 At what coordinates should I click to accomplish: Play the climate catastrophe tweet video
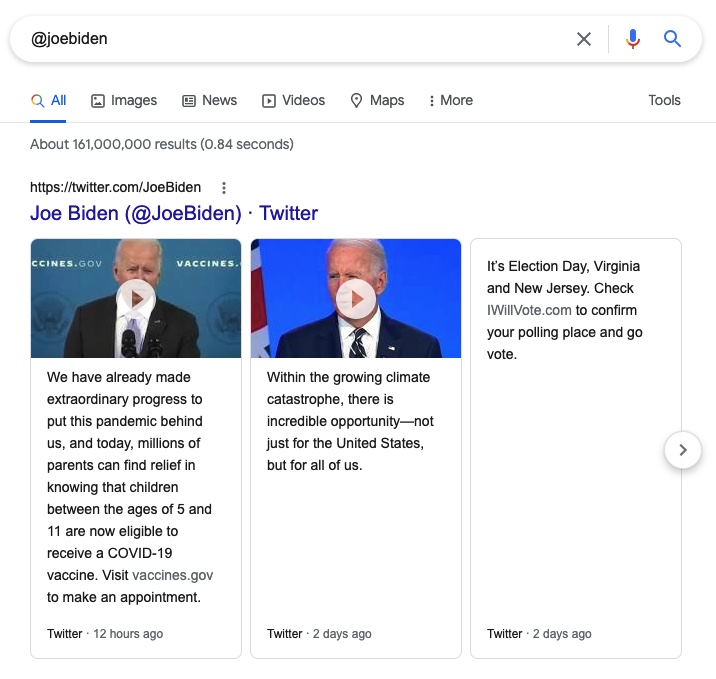point(356,298)
